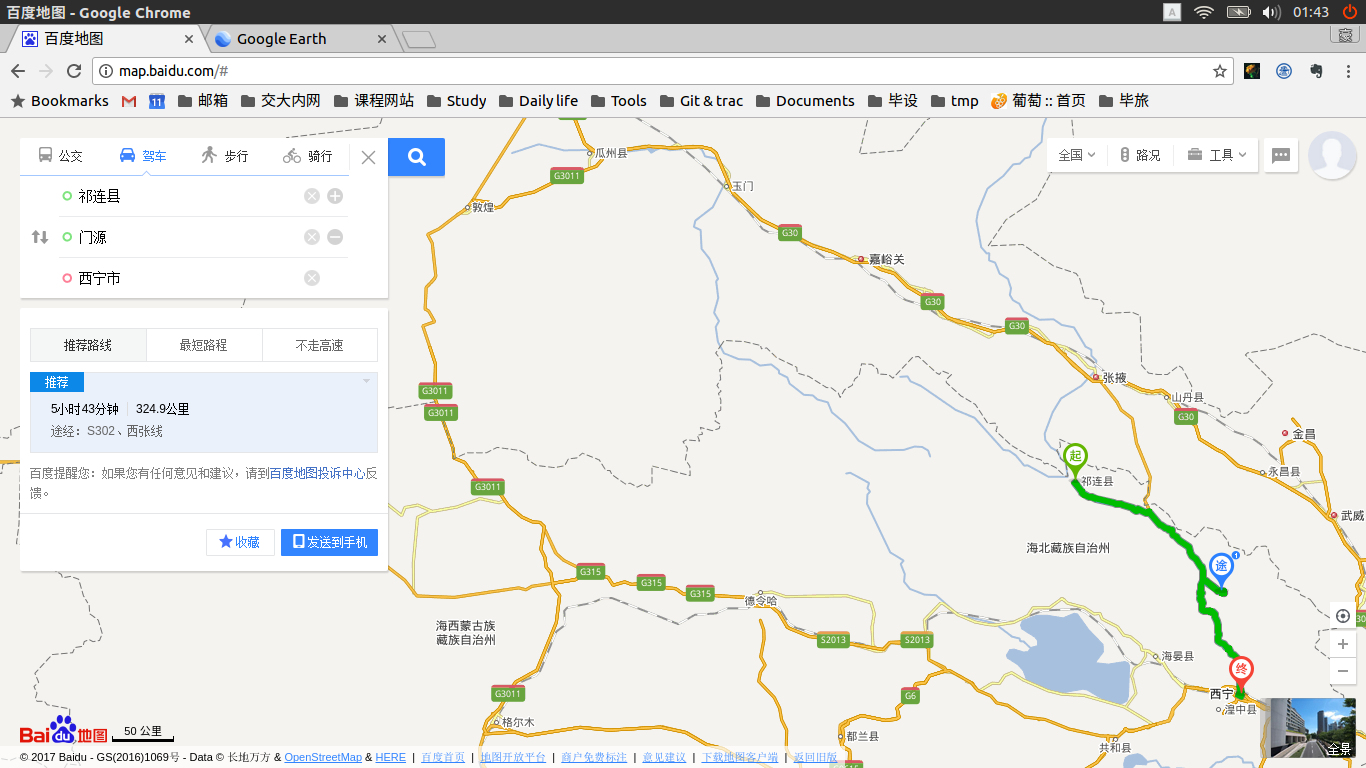
Task: Expand the 全国 region dropdown
Action: tap(1077, 155)
